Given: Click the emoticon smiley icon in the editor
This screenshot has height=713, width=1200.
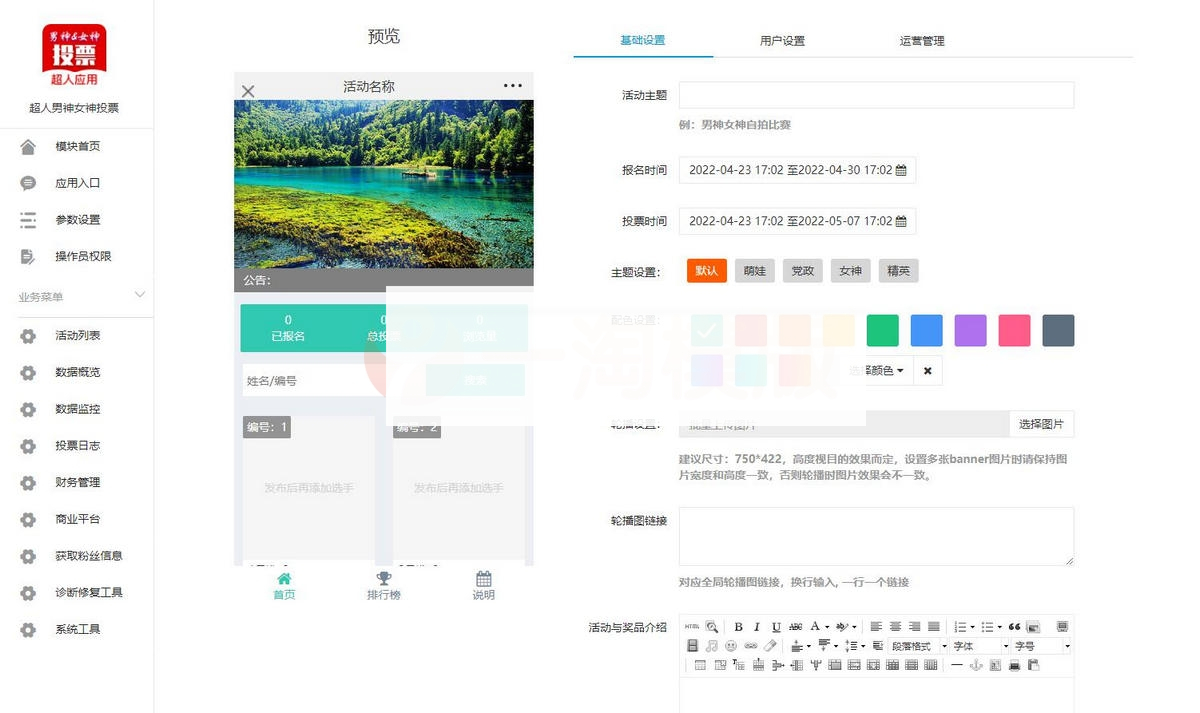Looking at the screenshot, I should coord(731,646).
